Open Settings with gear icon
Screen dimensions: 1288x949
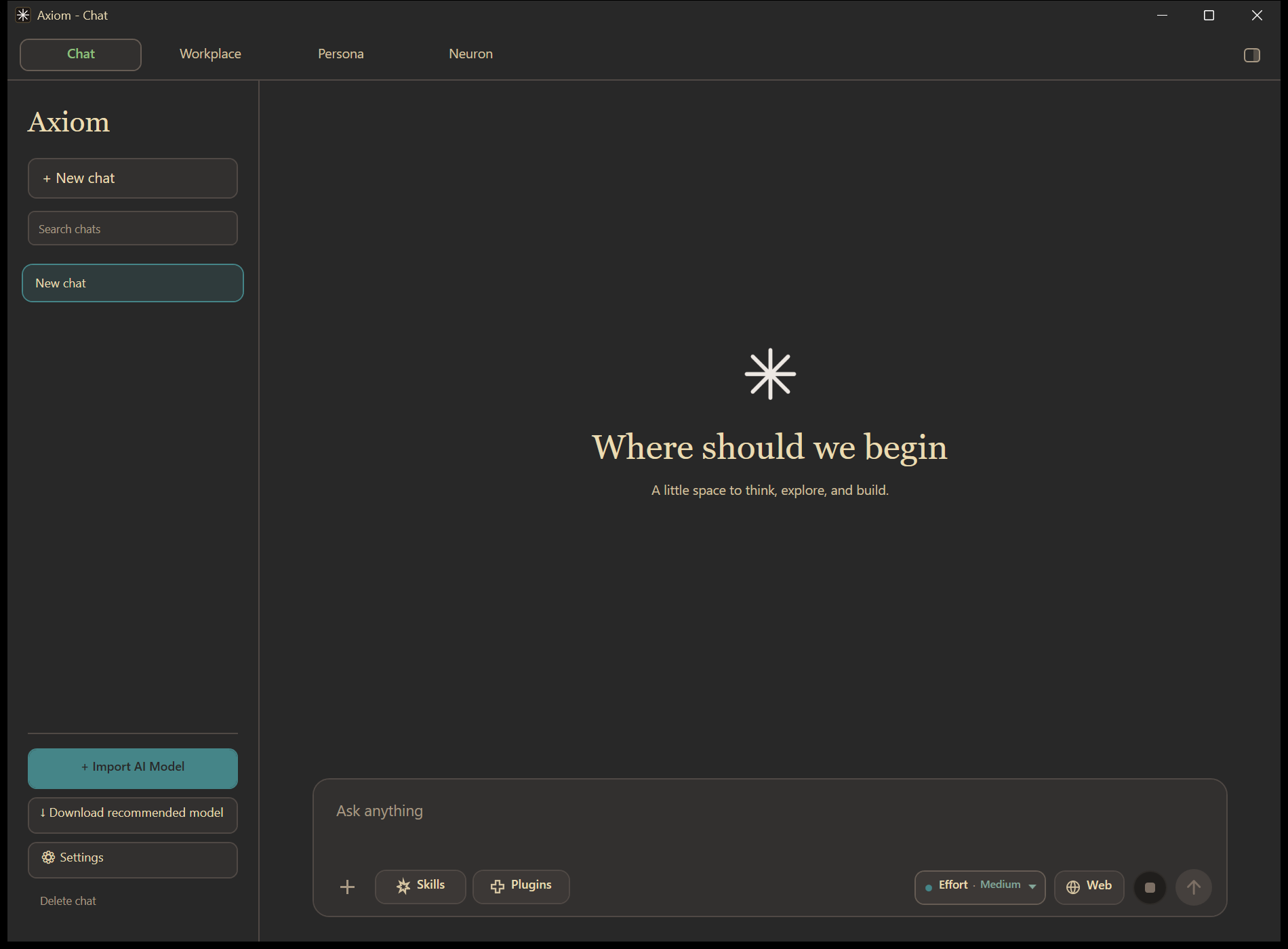pos(133,859)
